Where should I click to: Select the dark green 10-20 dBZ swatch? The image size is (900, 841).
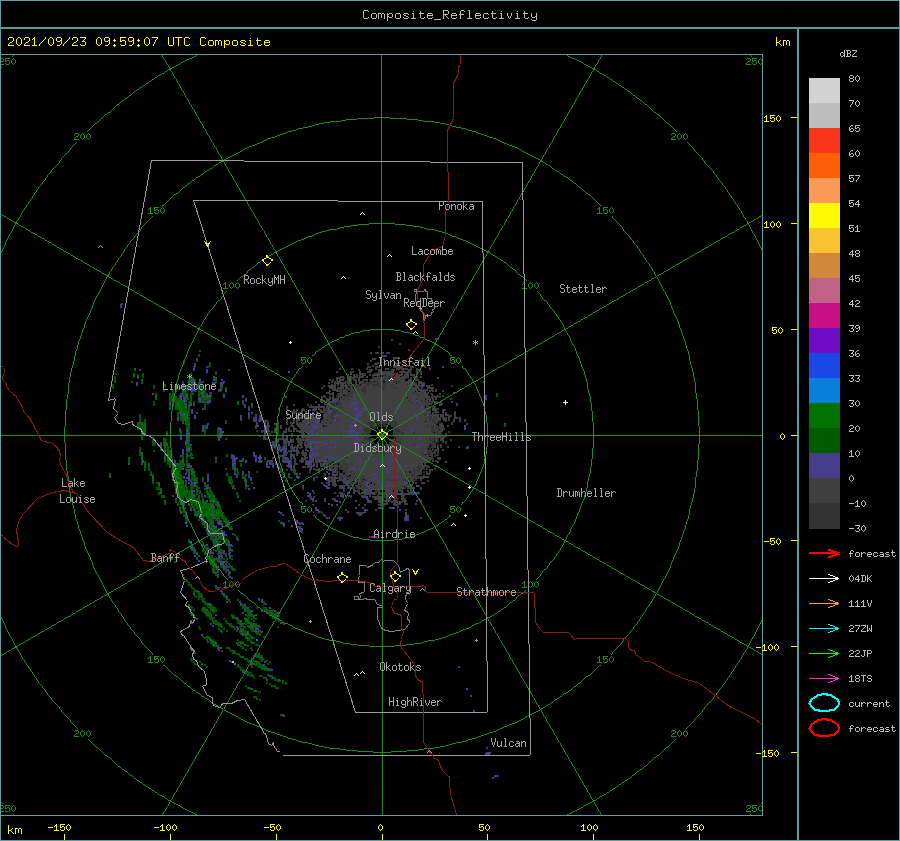point(824,440)
